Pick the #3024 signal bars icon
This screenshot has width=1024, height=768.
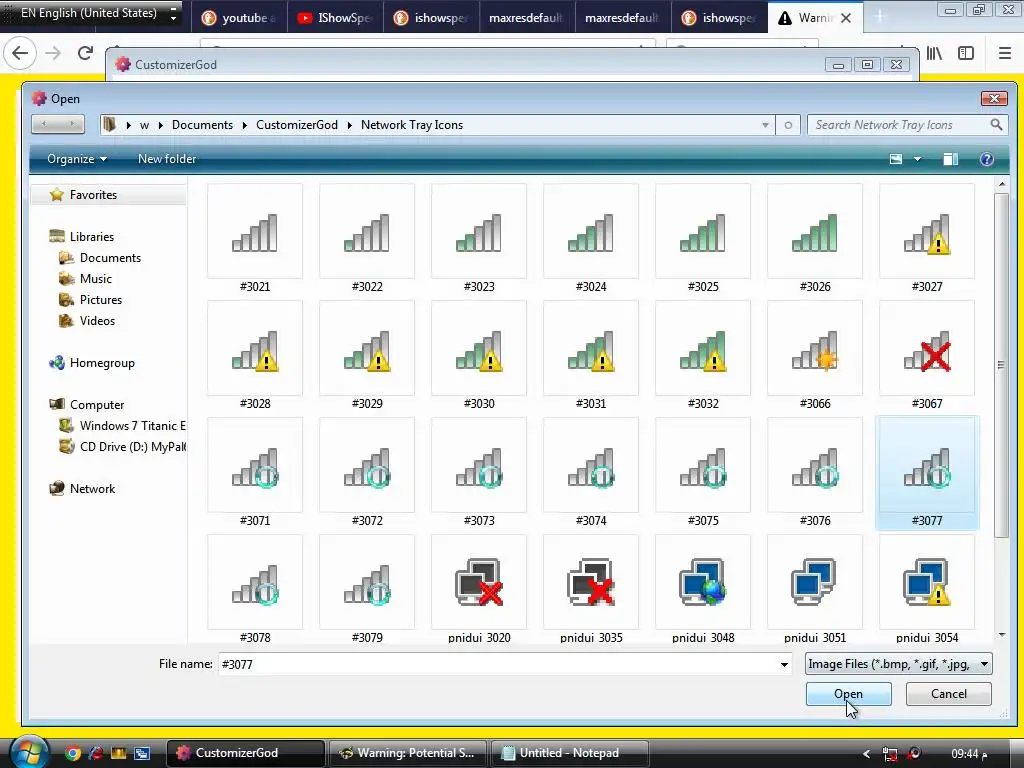click(591, 238)
